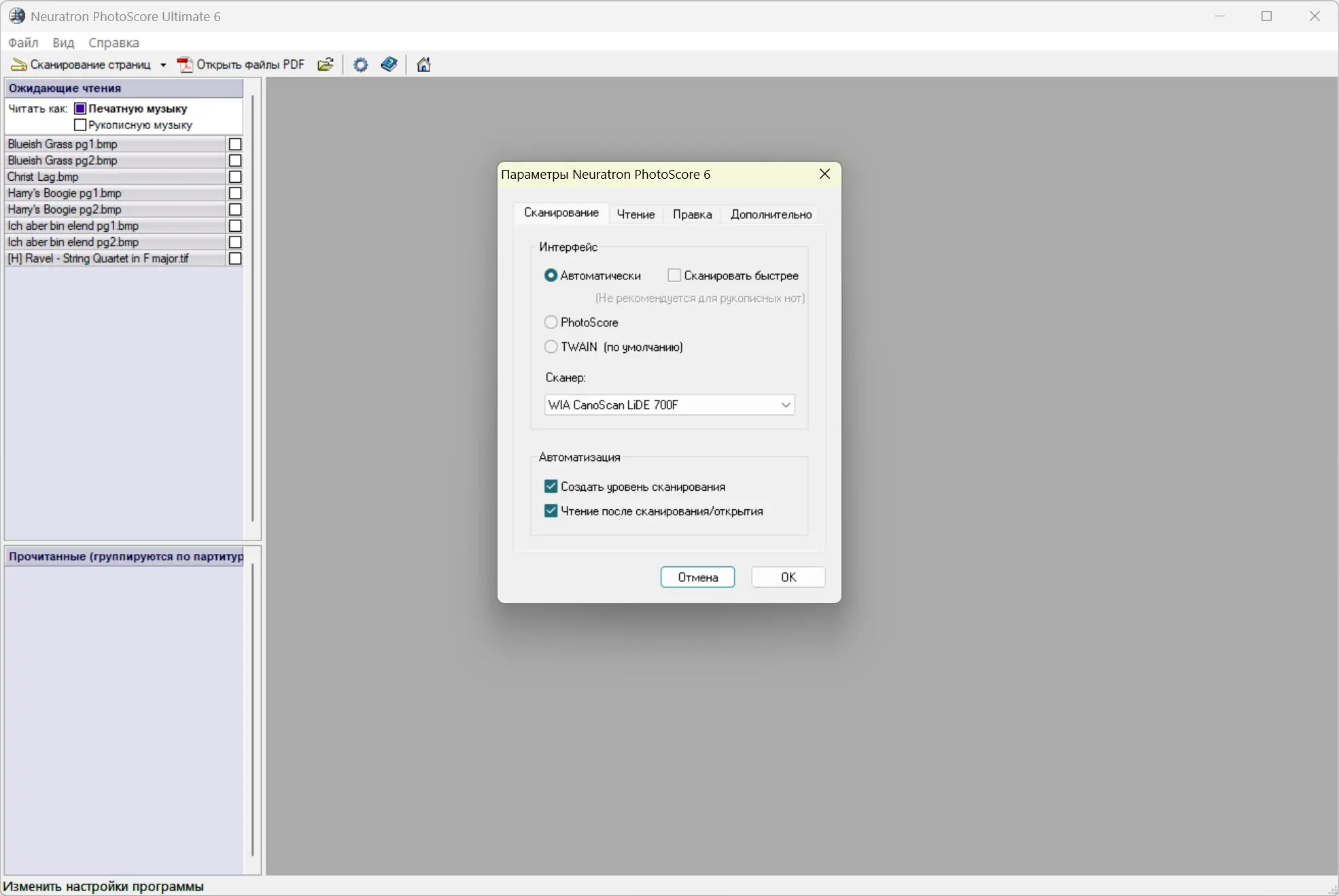The height and width of the screenshot is (896, 1339).
Task: Open the Дополнительно tab
Action: pyautogui.click(x=771, y=214)
